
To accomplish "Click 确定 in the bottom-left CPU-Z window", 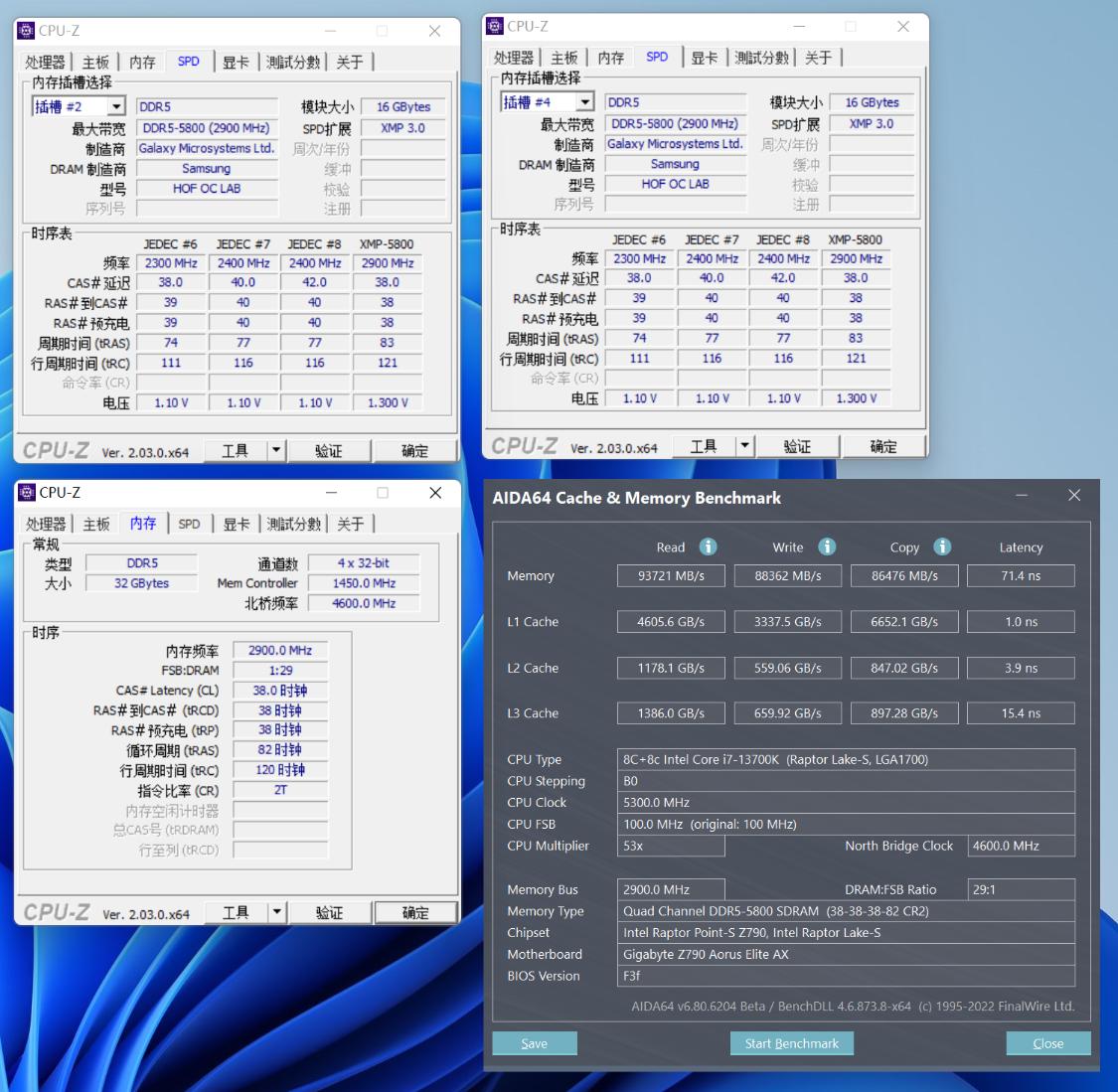I will coord(415,911).
